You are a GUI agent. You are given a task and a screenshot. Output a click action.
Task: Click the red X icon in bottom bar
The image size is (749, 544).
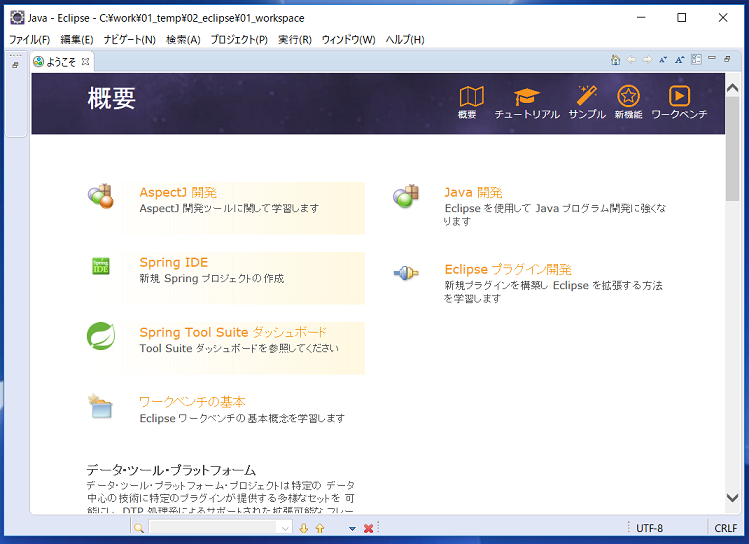[x=368, y=528]
